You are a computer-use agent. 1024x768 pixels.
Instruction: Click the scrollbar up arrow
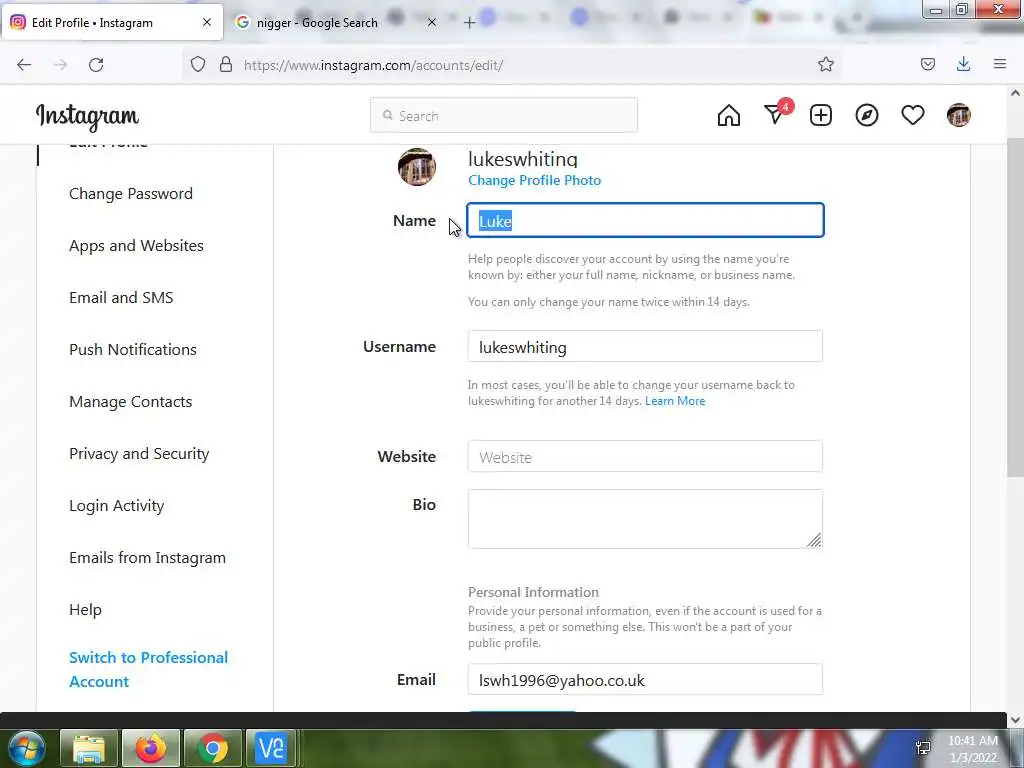pyautogui.click(x=1016, y=93)
